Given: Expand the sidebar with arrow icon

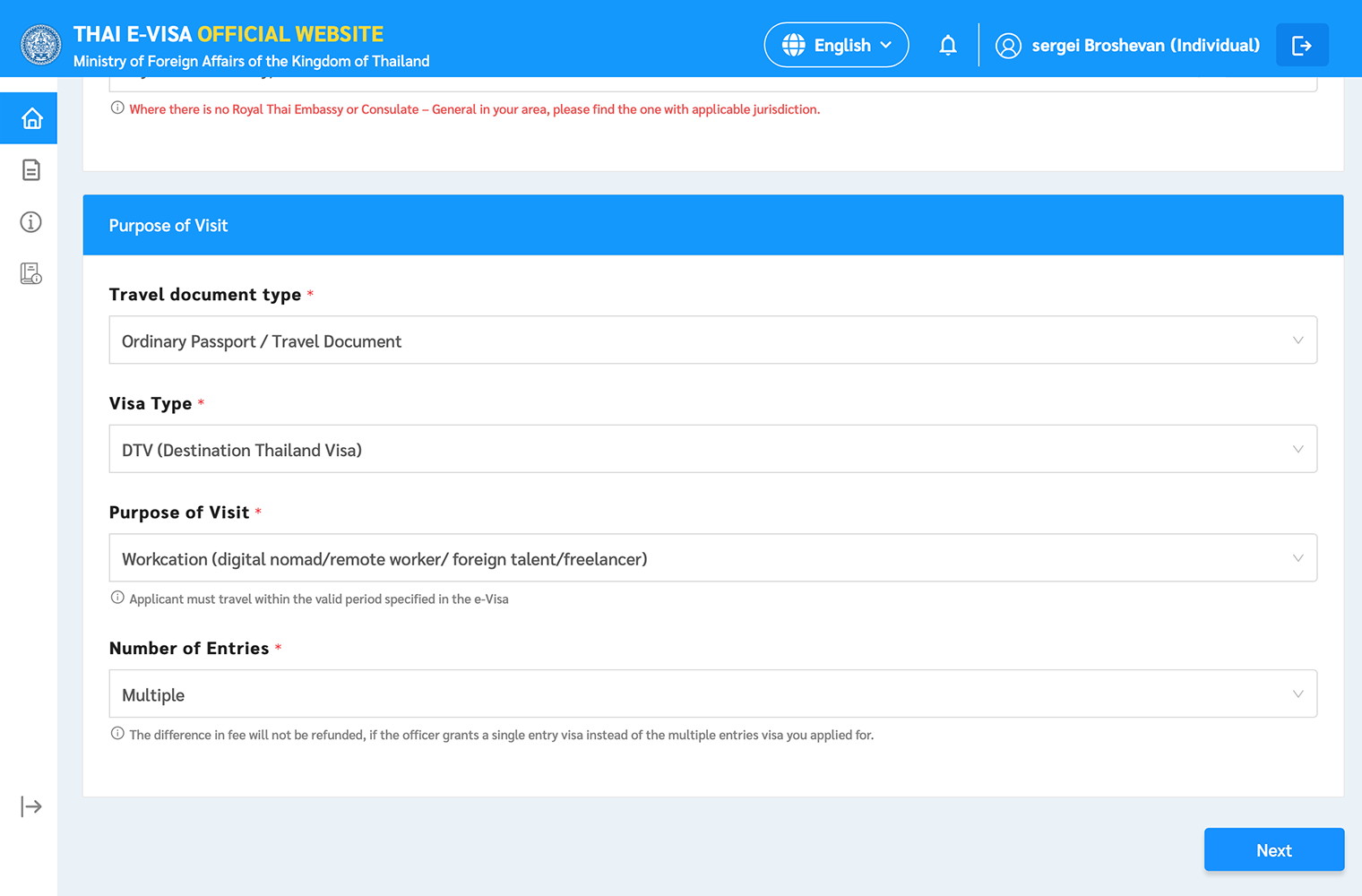Looking at the screenshot, I should [x=31, y=806].
